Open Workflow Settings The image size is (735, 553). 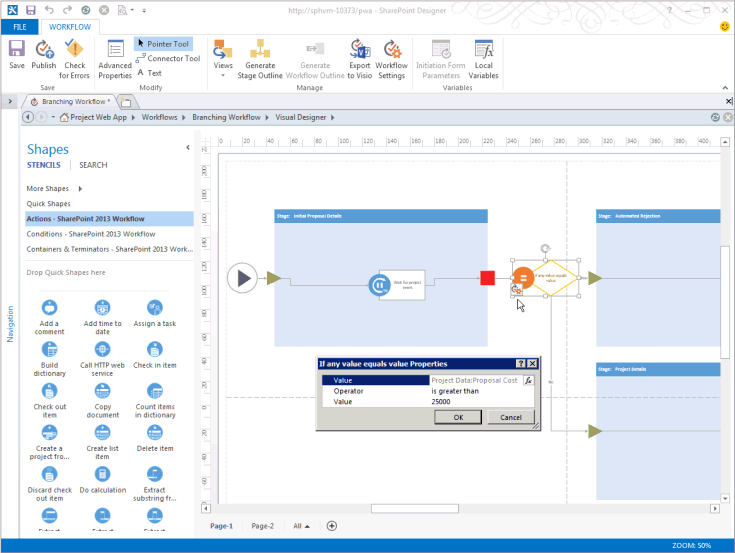pyautogui.click(x=392, y=58)
